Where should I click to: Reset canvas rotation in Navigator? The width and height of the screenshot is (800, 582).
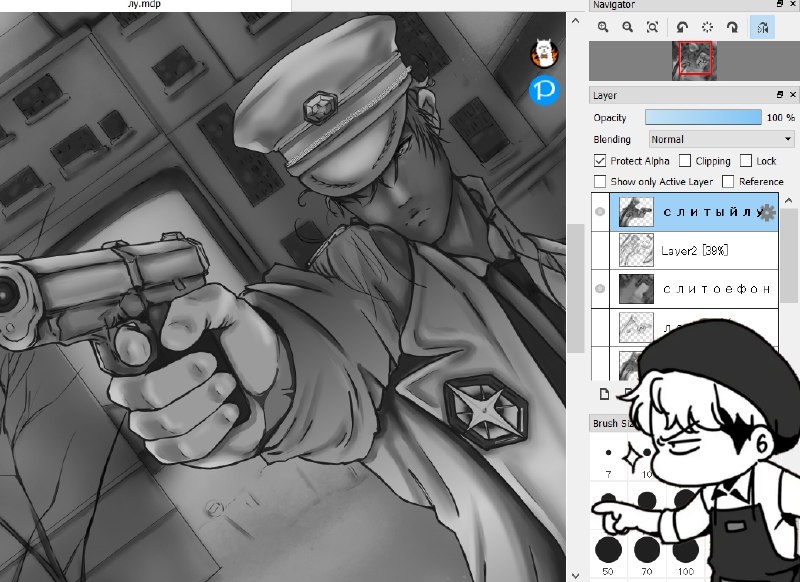point(707,27)
